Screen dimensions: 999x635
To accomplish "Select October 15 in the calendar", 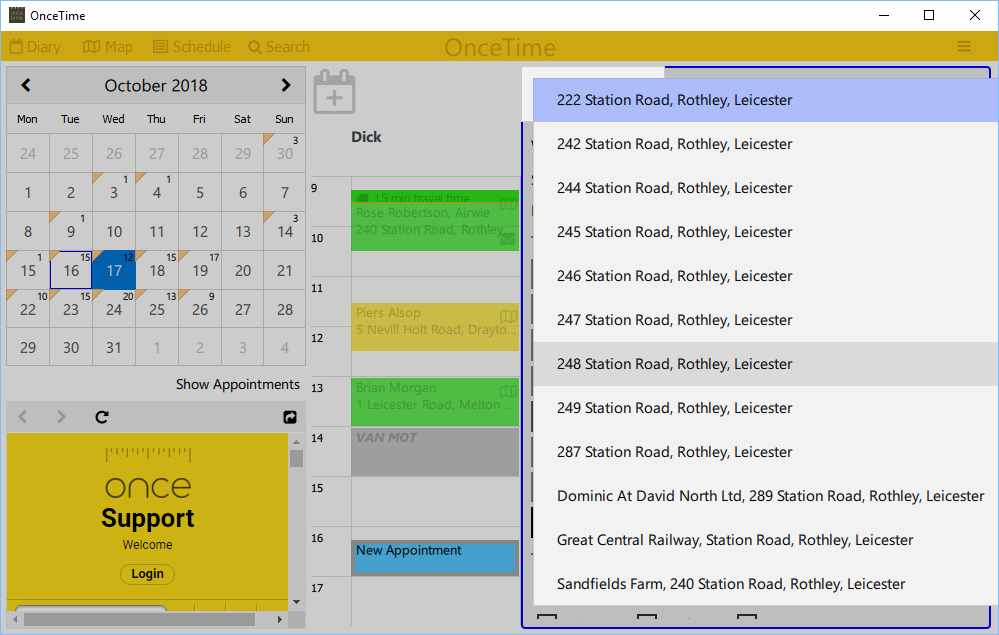I will (x=28, y=270).
